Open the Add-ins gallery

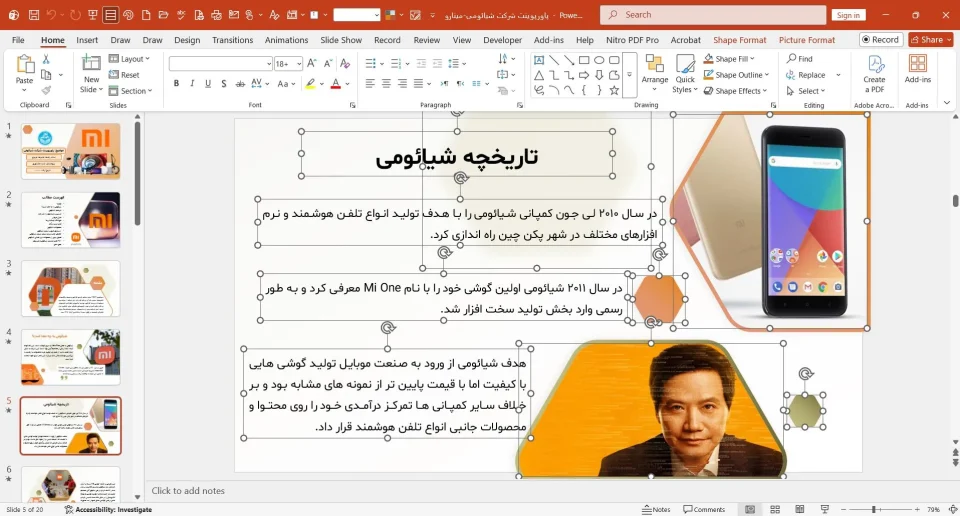917,69
